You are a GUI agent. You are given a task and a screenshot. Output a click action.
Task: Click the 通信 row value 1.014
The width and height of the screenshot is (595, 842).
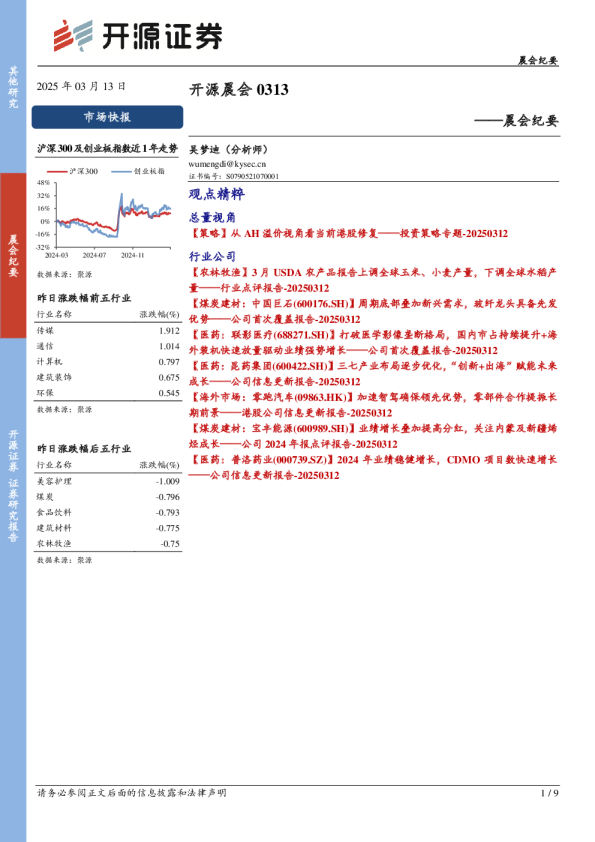[169, 346]
